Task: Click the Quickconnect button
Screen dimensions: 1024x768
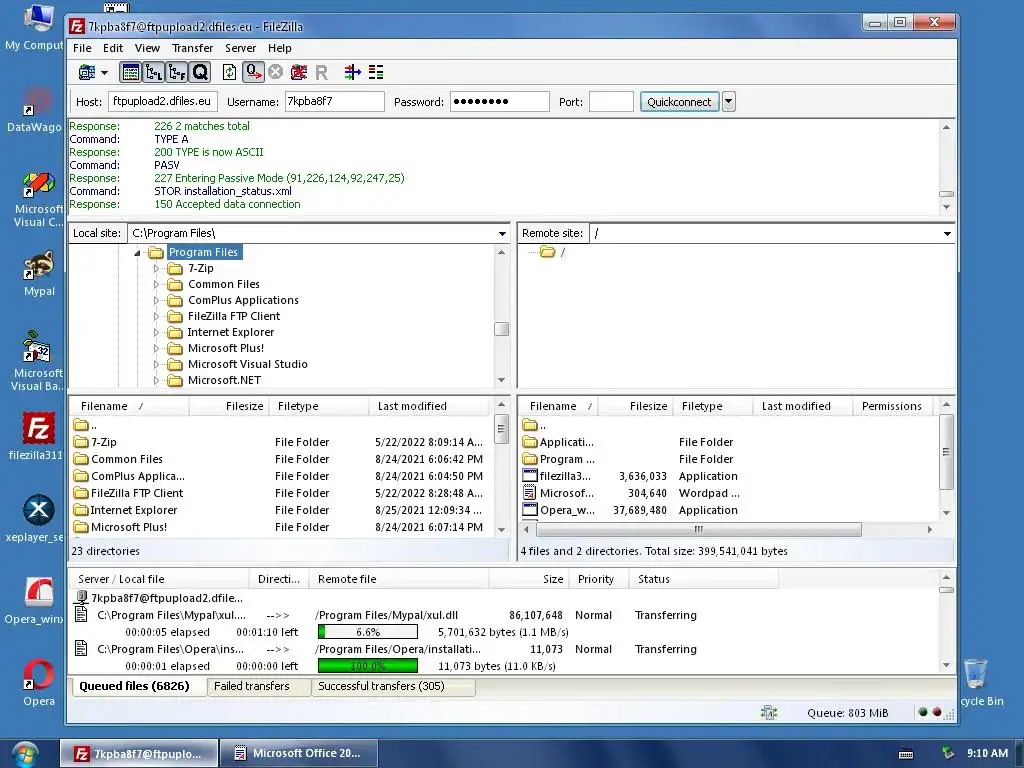Action: coord(679,102)
